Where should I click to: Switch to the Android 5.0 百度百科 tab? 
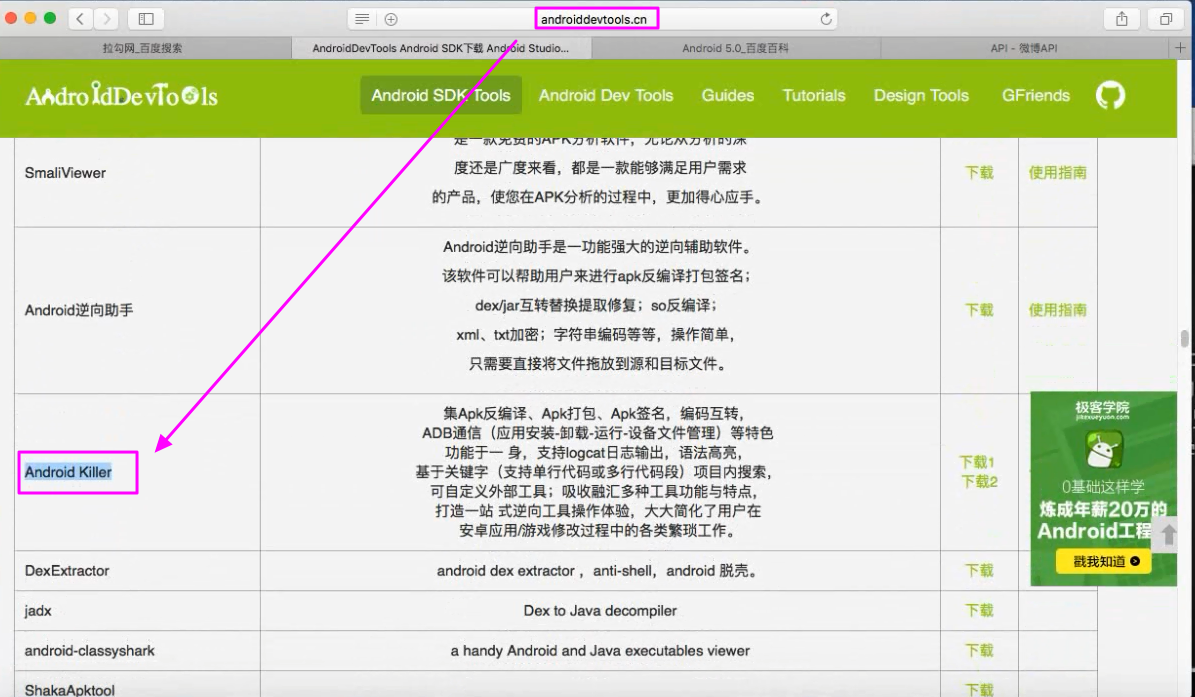click(735, 48)
